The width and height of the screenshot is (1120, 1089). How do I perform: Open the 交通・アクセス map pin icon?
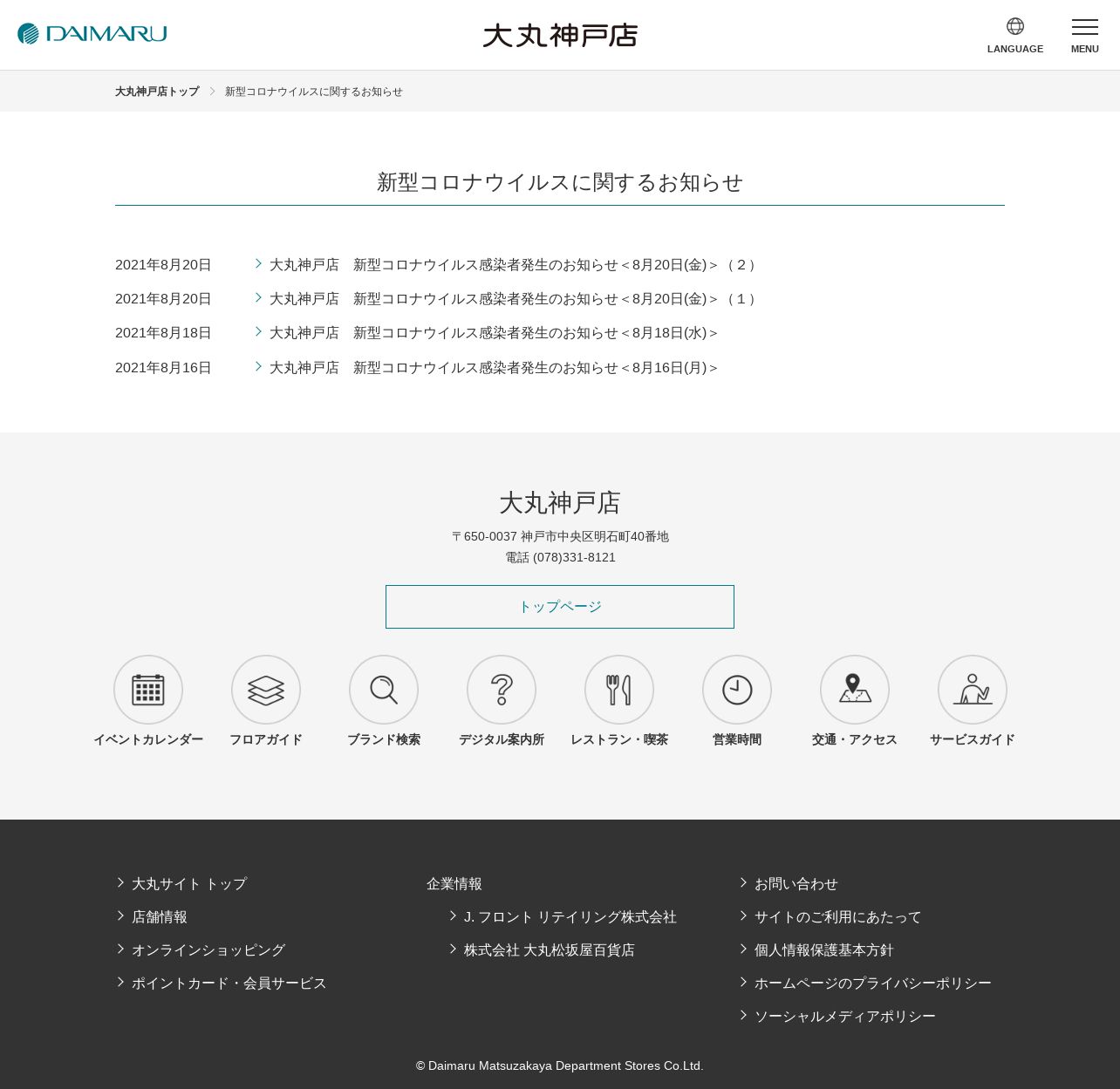[855, 690]
